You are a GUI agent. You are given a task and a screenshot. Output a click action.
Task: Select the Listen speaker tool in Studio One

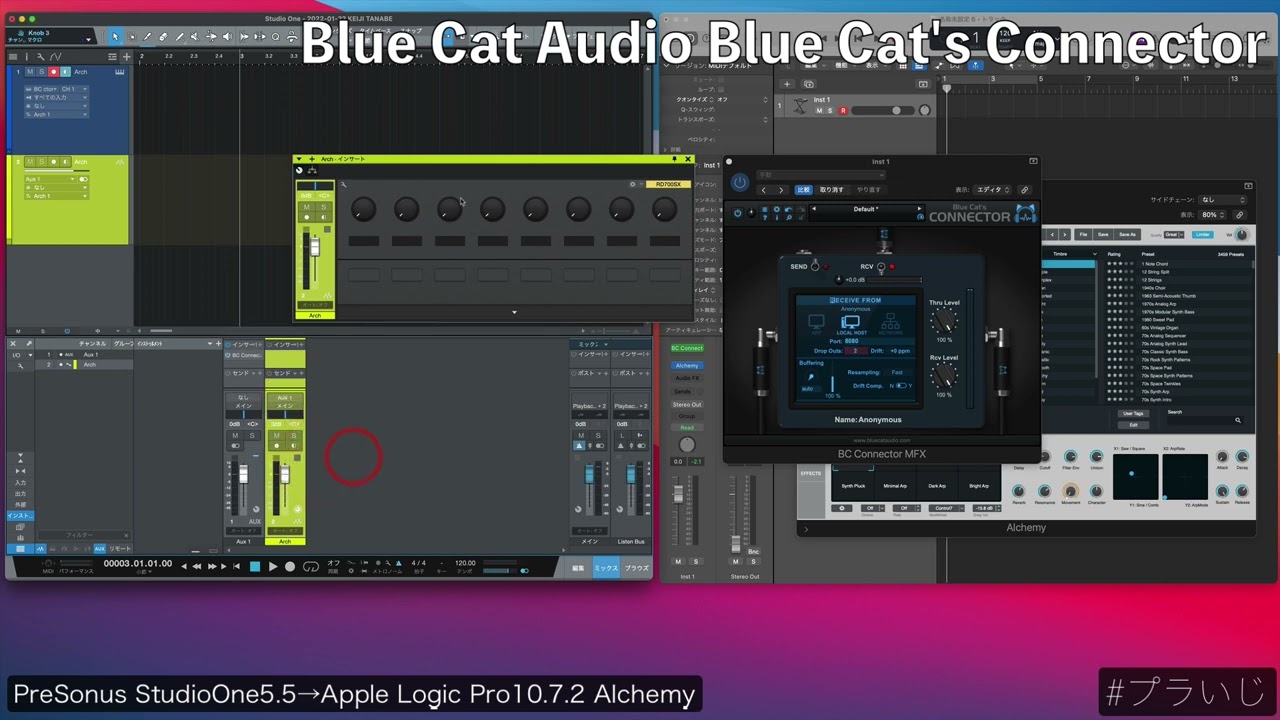[x=227, y=37]
